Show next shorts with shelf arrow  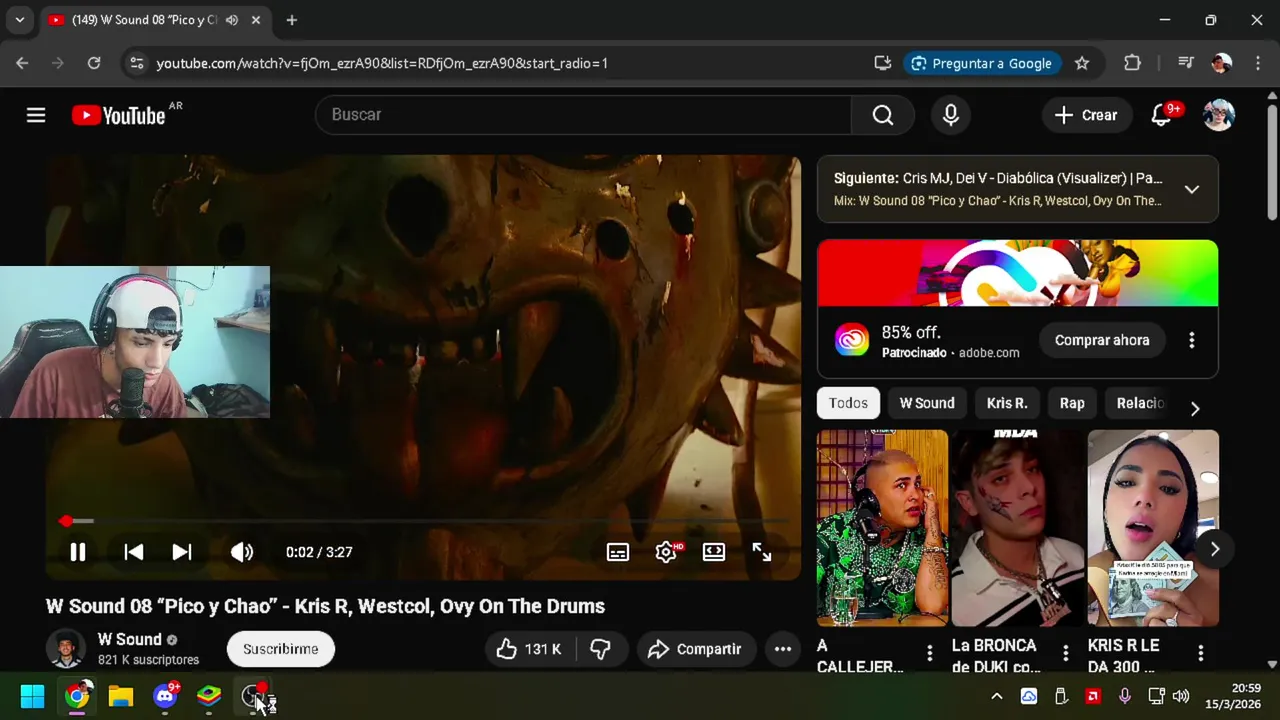[x=1214, y=549]
